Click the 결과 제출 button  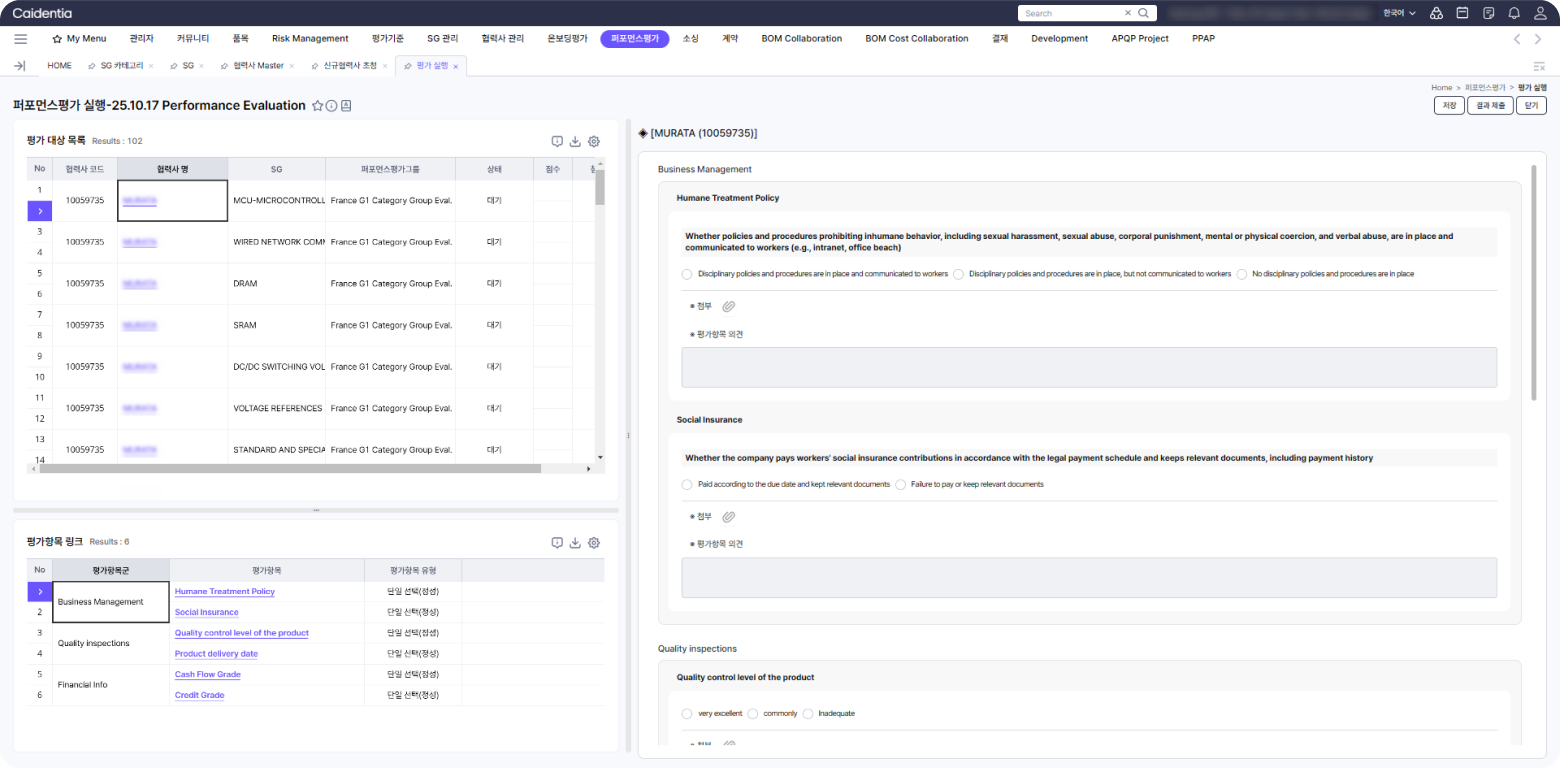click(1489, 105)
